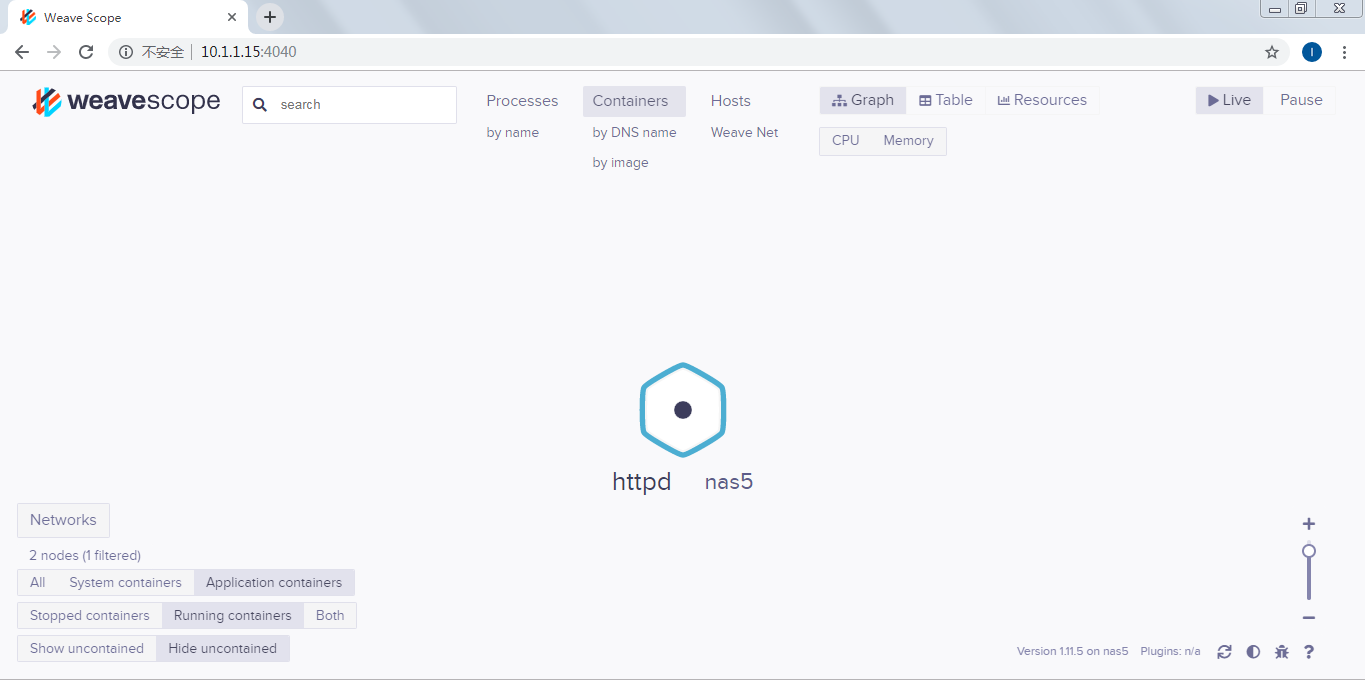Open help via the question mark icon
Image resolution: width=1365 pixels, height=681 pixels.
coord(1309,652)
